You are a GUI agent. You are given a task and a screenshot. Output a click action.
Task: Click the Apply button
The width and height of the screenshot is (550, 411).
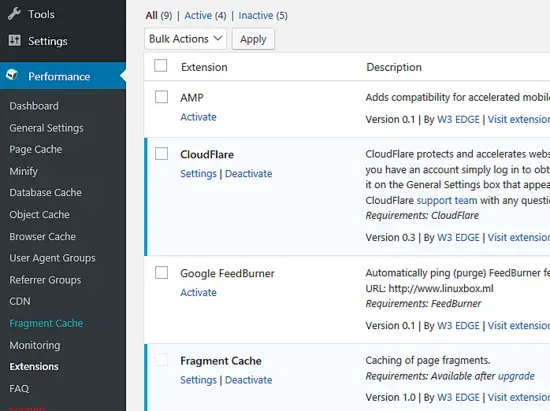click(x=253, y=39)
